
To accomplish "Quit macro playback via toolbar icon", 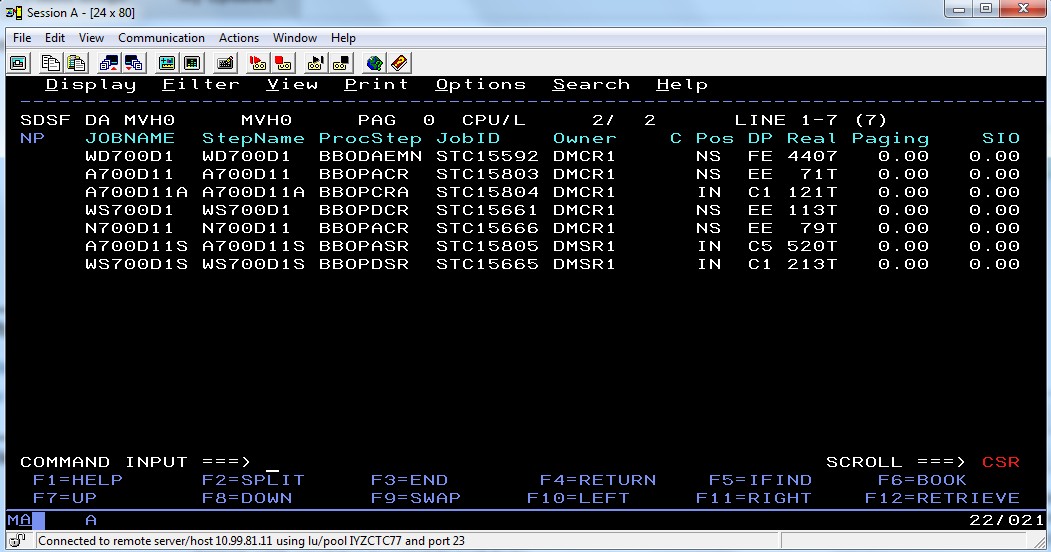I will tap(341, 63).
